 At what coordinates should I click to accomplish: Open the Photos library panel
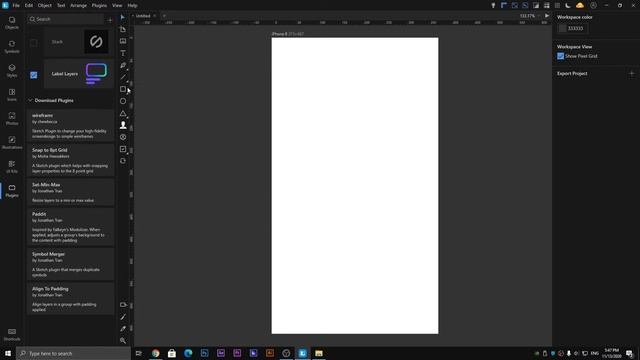12,119
